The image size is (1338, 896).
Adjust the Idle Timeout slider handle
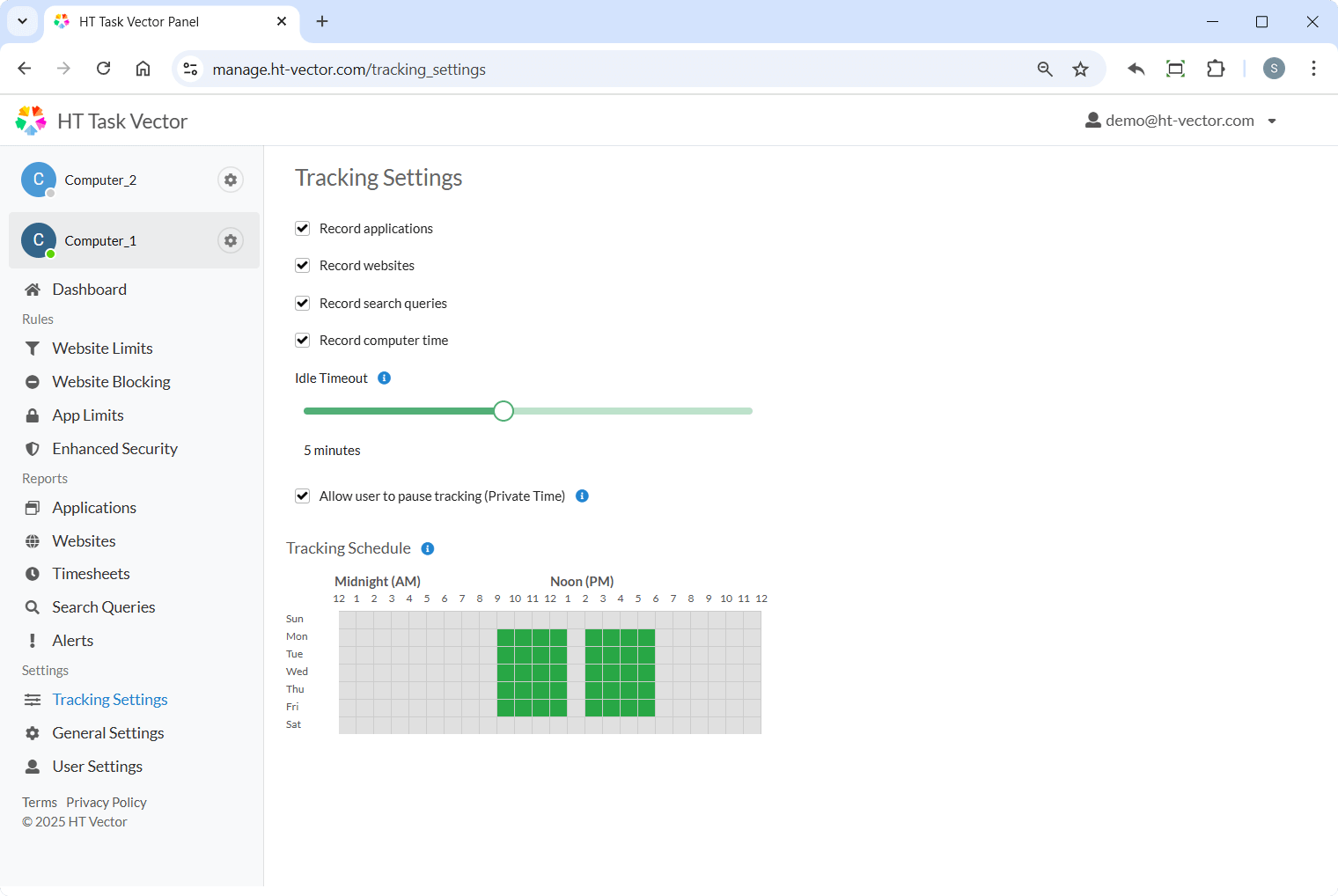503,410
